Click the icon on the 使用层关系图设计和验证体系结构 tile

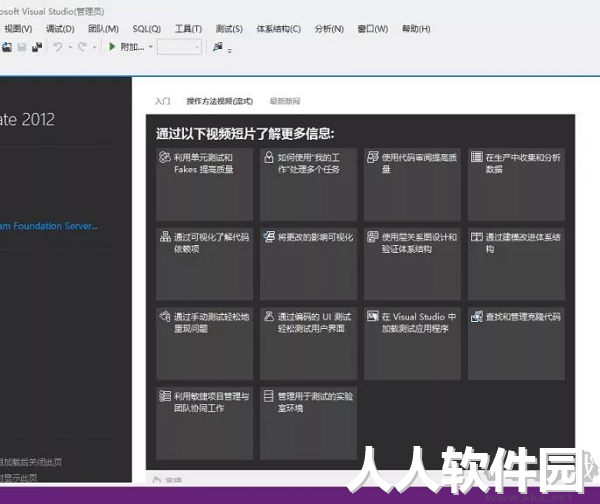[x=373, y=237]
